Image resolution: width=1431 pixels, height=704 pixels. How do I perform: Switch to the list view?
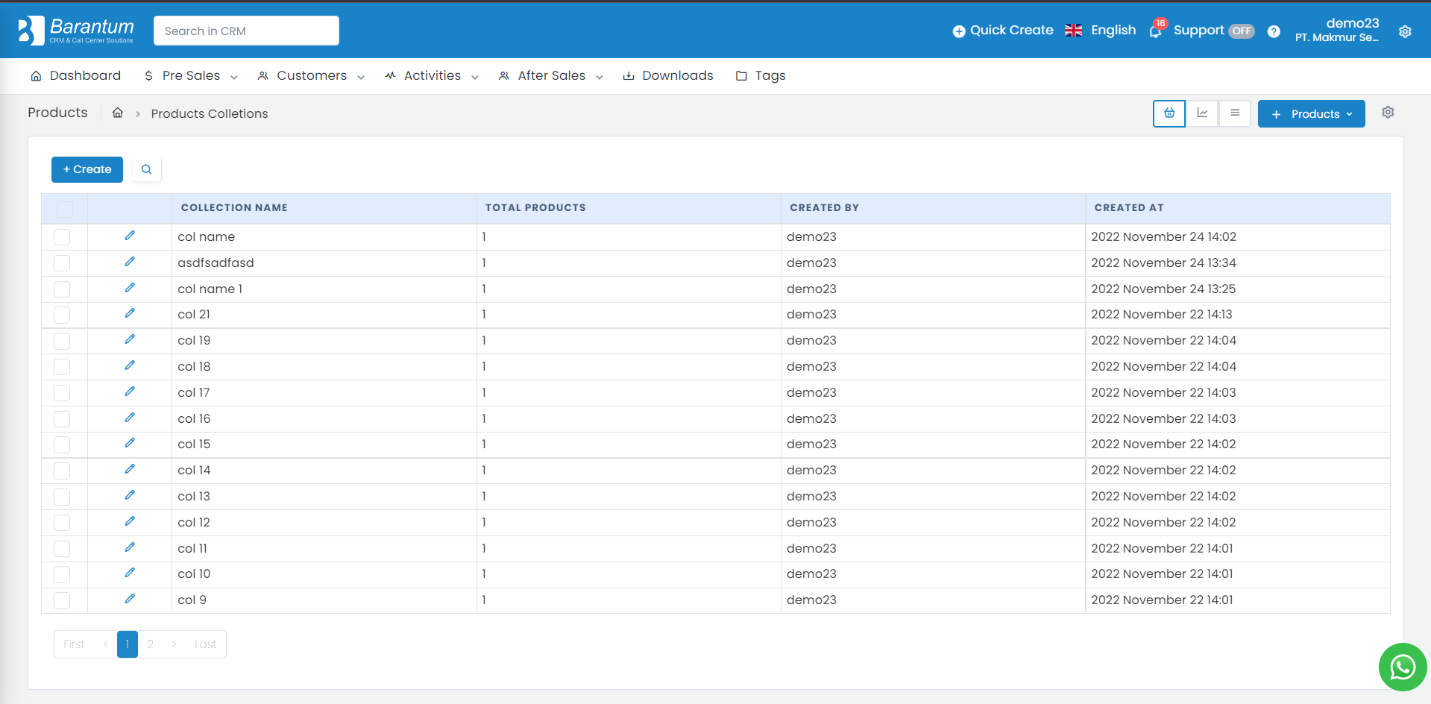[x=1235, y=114]
